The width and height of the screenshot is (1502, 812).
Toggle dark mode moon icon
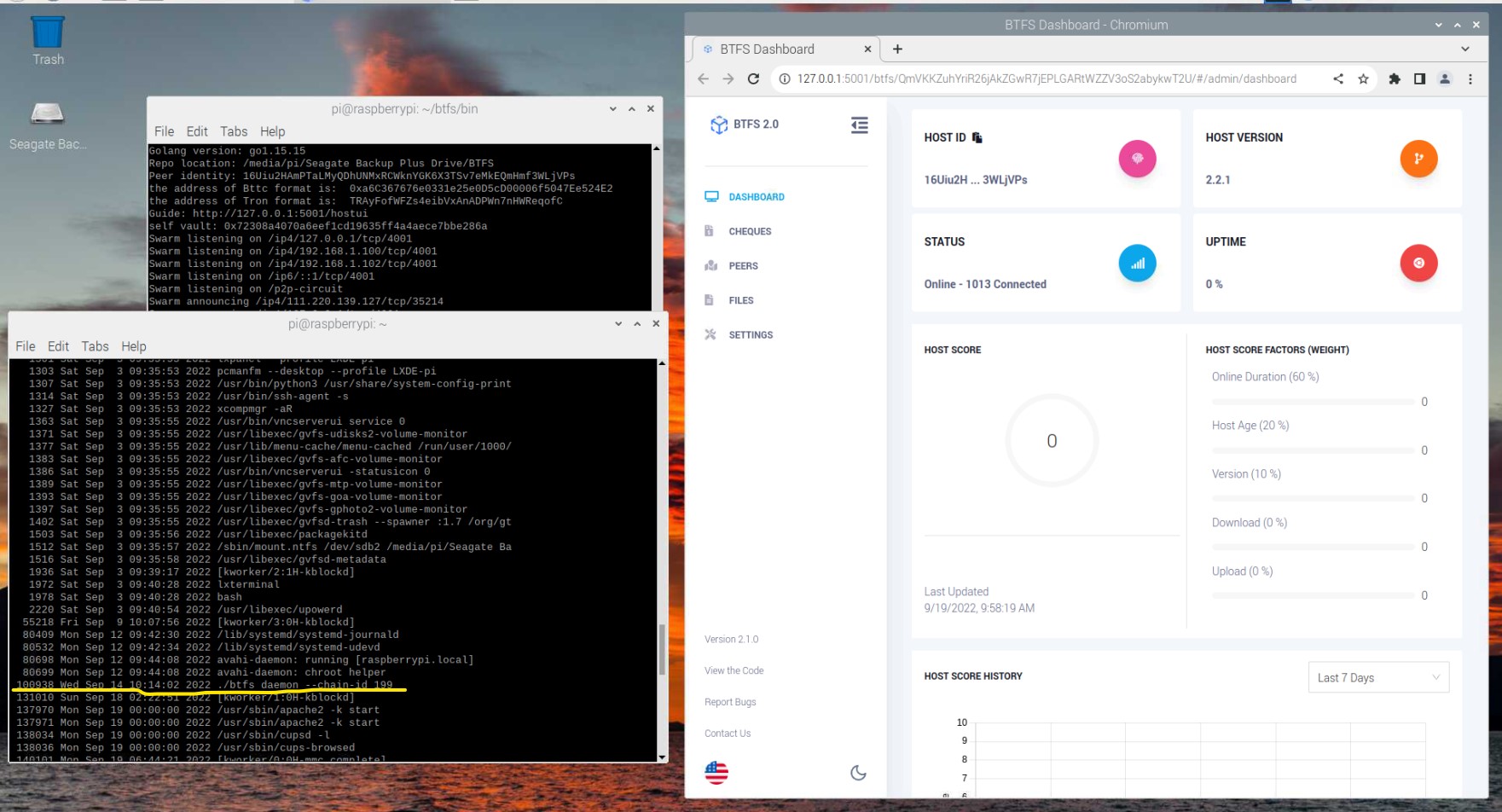coord(858,773)
